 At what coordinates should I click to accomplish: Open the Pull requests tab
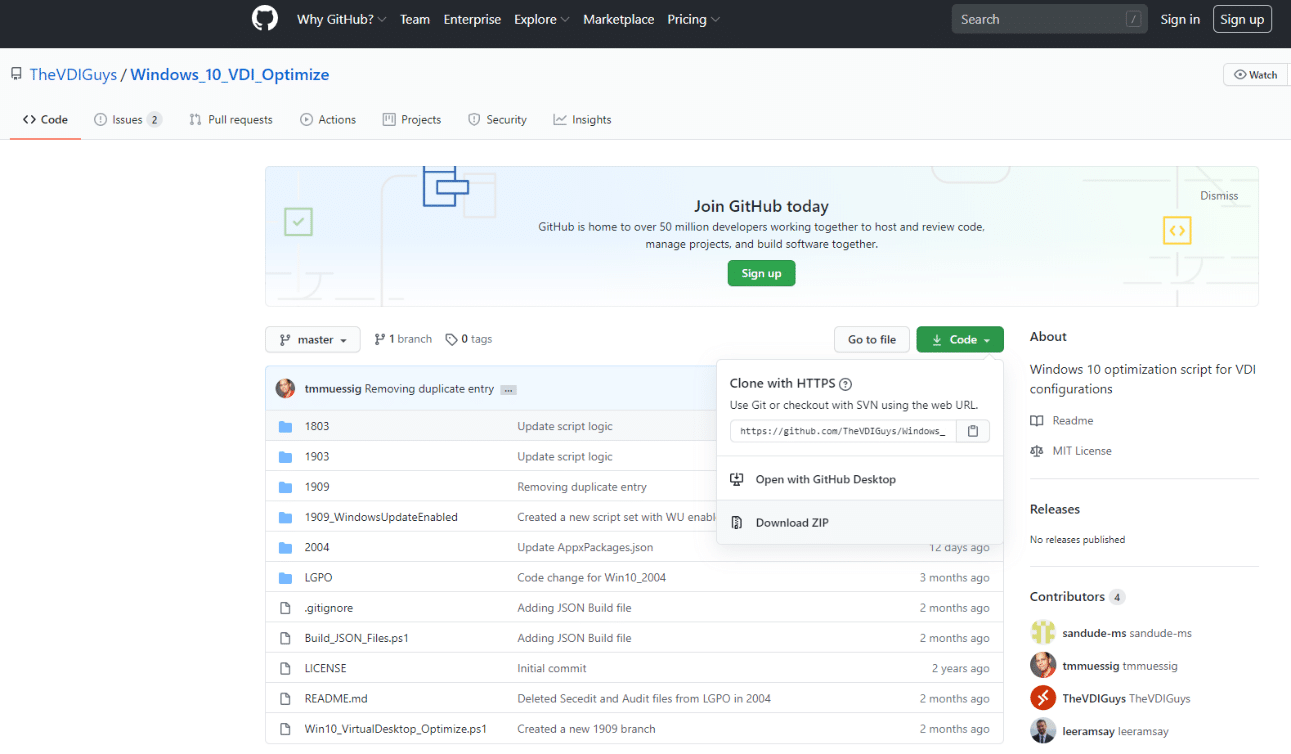tap(230, 119)
